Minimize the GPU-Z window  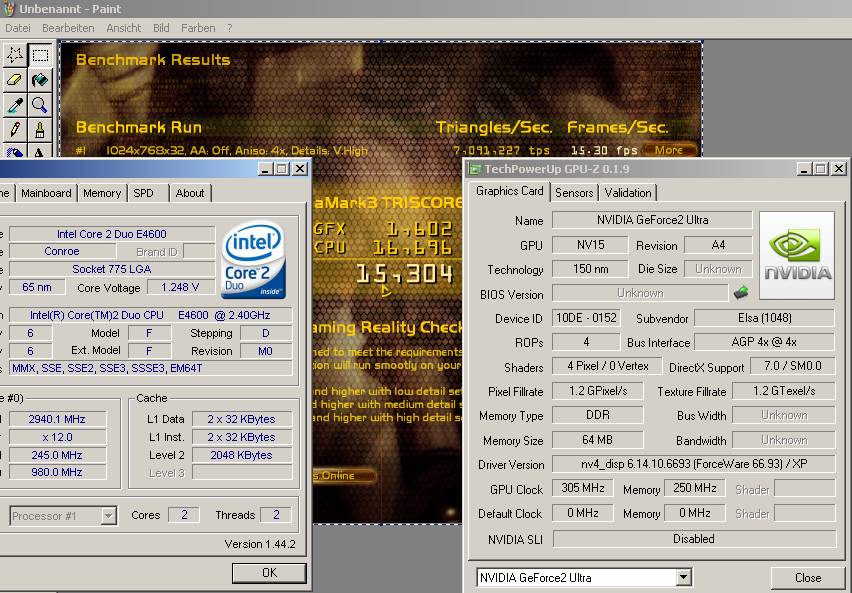pyautogui.click(x=804, y=169)
